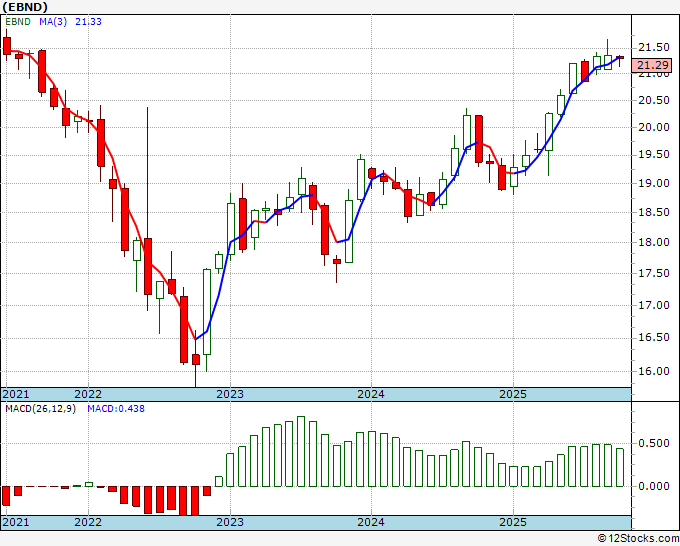Click the highlighted 21.29 current price tag
The width and height of the screenshot is (680, 546).
click(x=652, y=65)
